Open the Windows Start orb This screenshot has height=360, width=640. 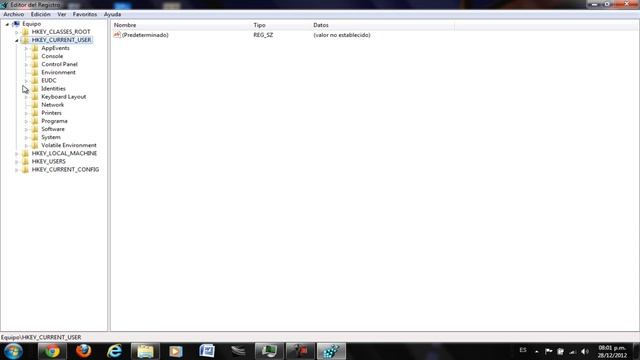point(13,351)
